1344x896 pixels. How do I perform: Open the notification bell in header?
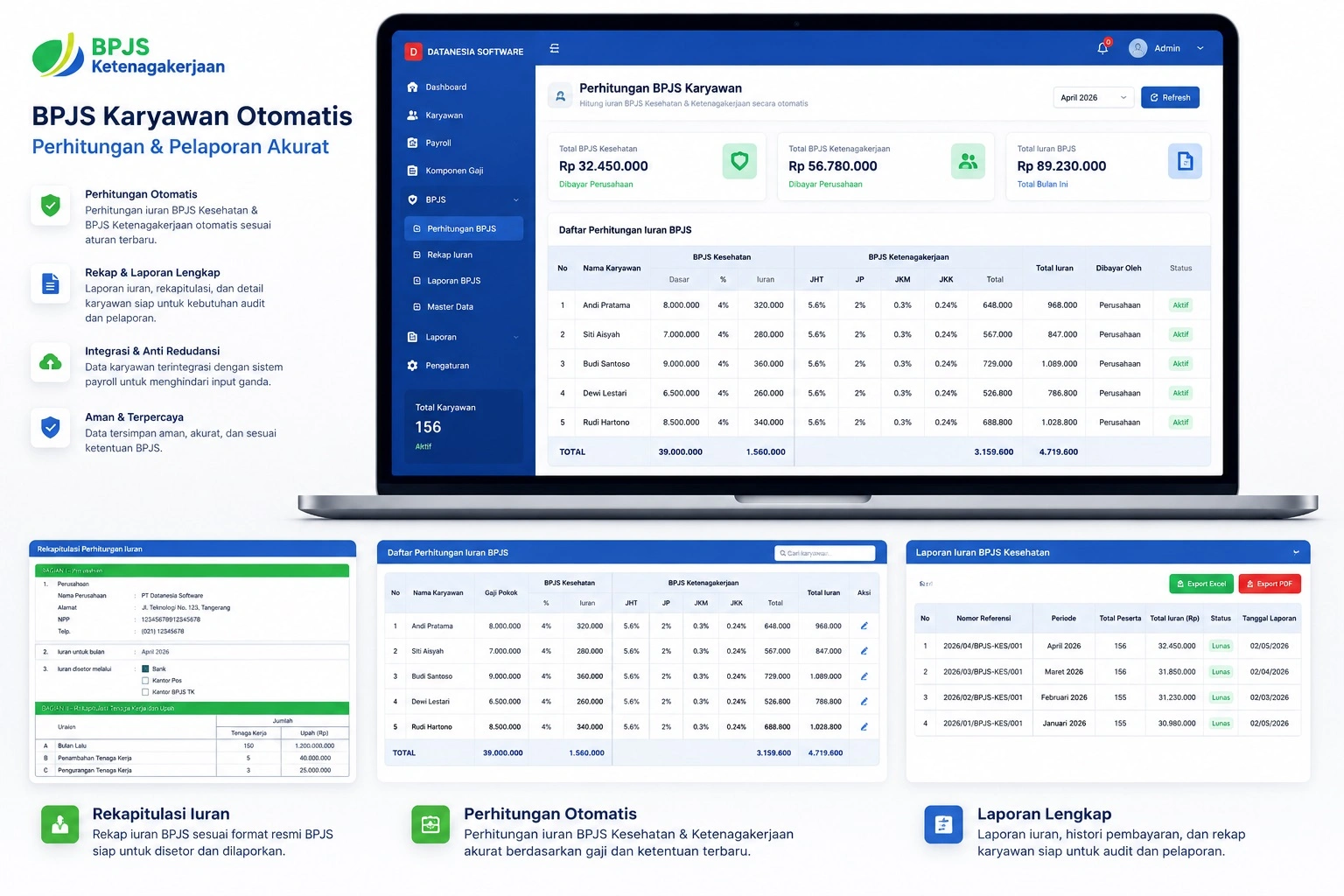[x=1102, y=48]
